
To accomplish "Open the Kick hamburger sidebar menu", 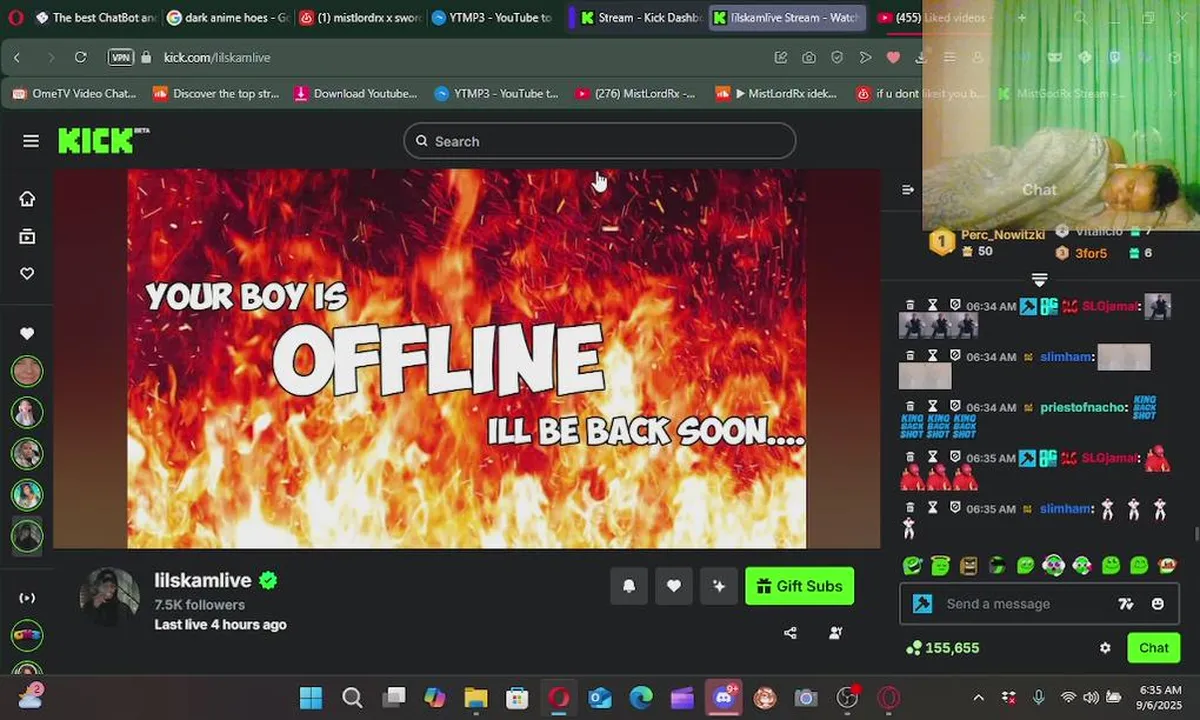I will click(x=31, y=141).
